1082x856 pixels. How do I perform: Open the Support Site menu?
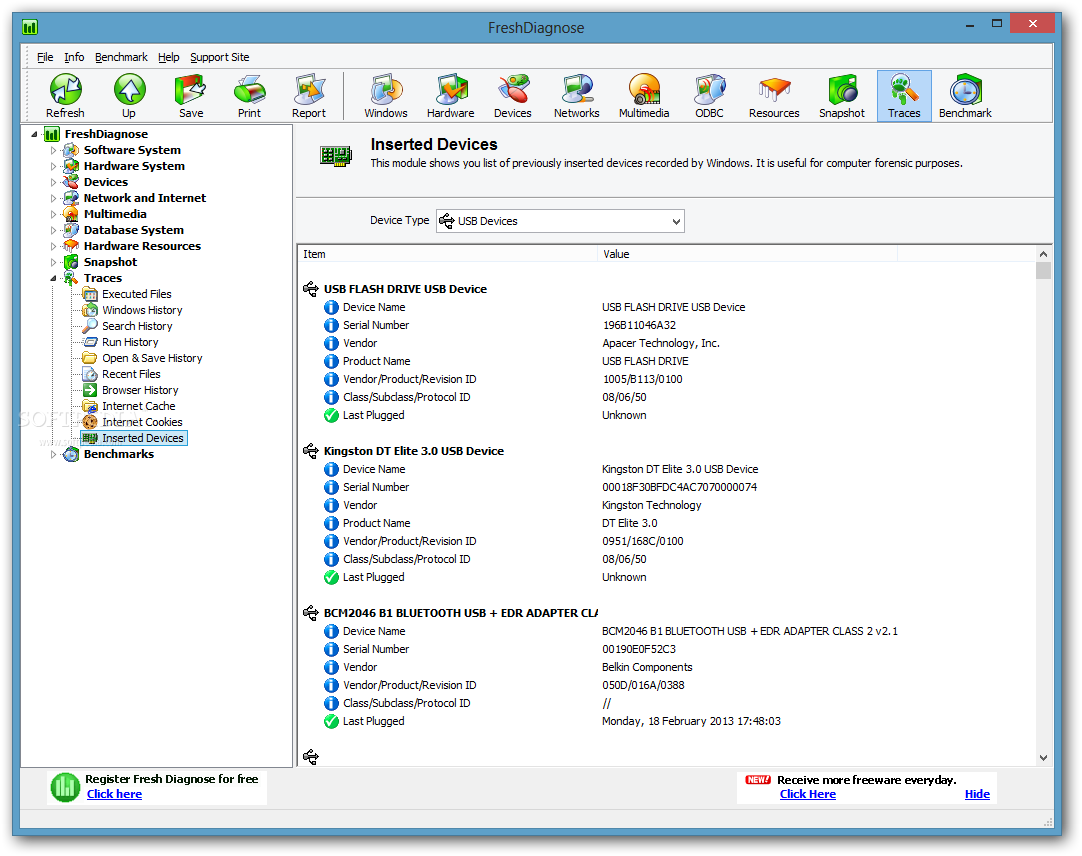219,57
